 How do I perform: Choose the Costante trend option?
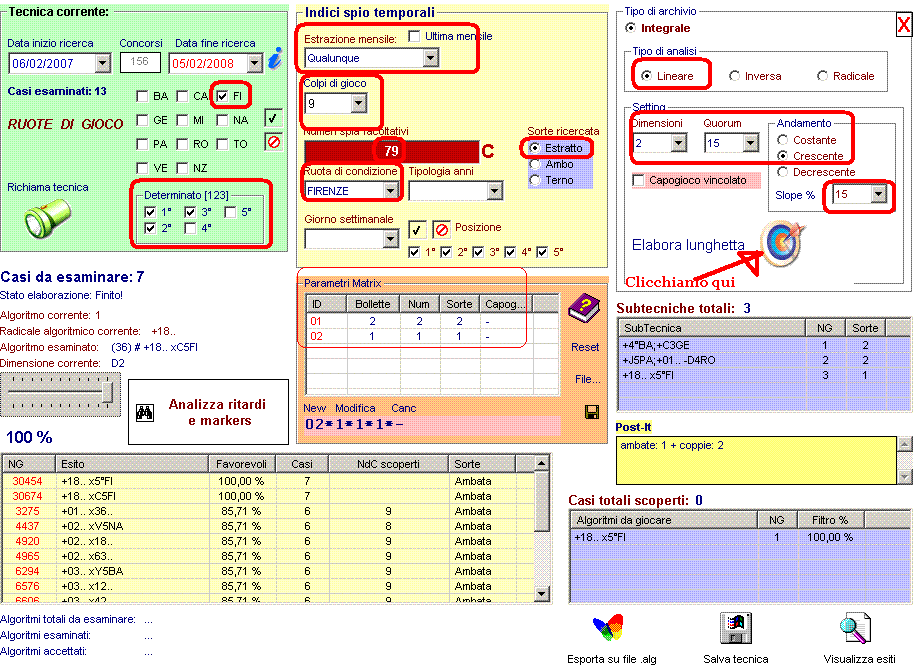(782, 140)
